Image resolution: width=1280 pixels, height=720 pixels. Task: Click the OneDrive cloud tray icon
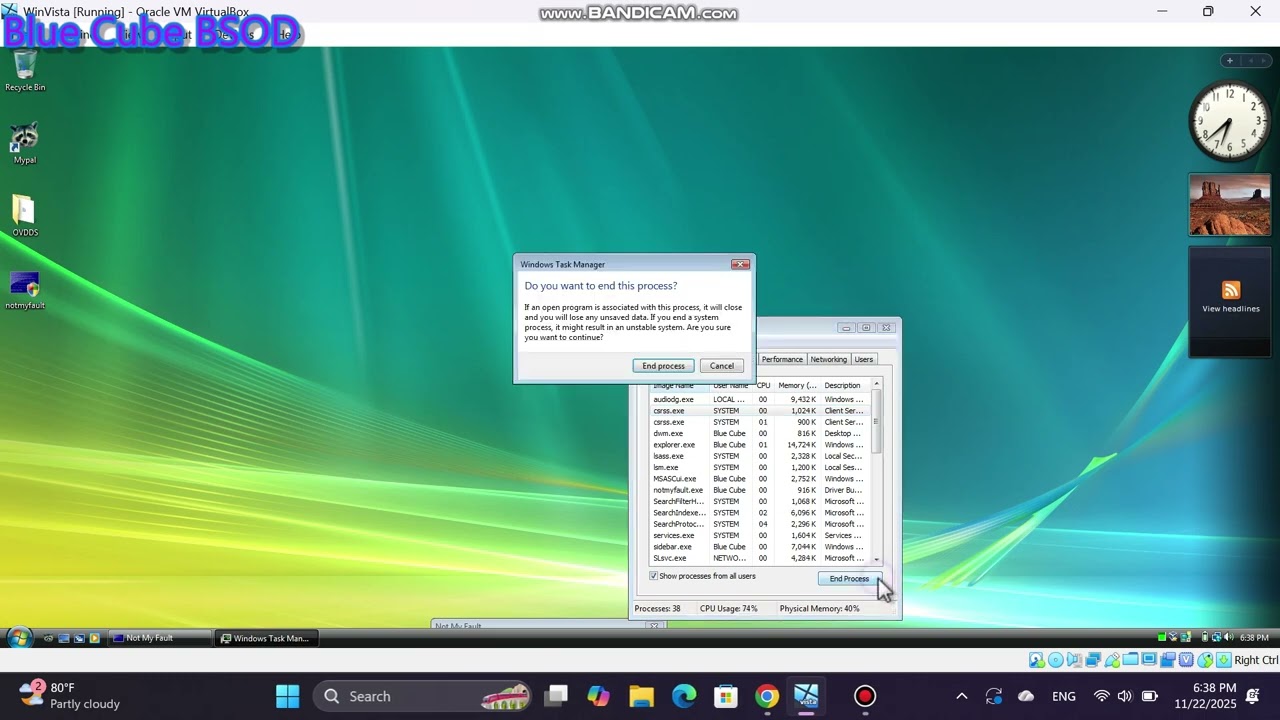click(x=1026, y=696)
